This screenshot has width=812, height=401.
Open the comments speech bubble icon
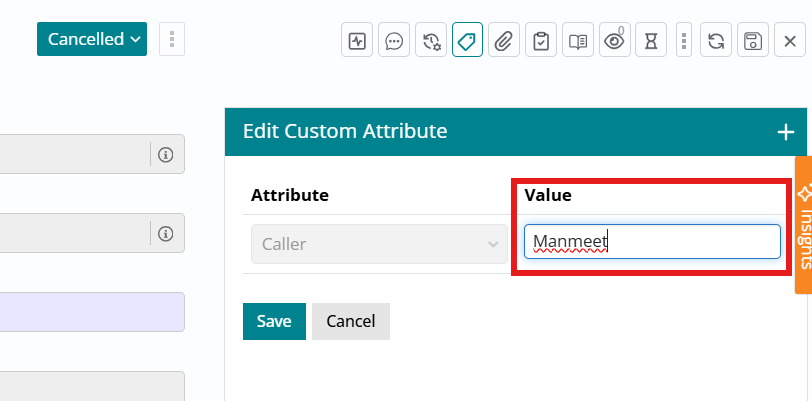pos(394,41)
